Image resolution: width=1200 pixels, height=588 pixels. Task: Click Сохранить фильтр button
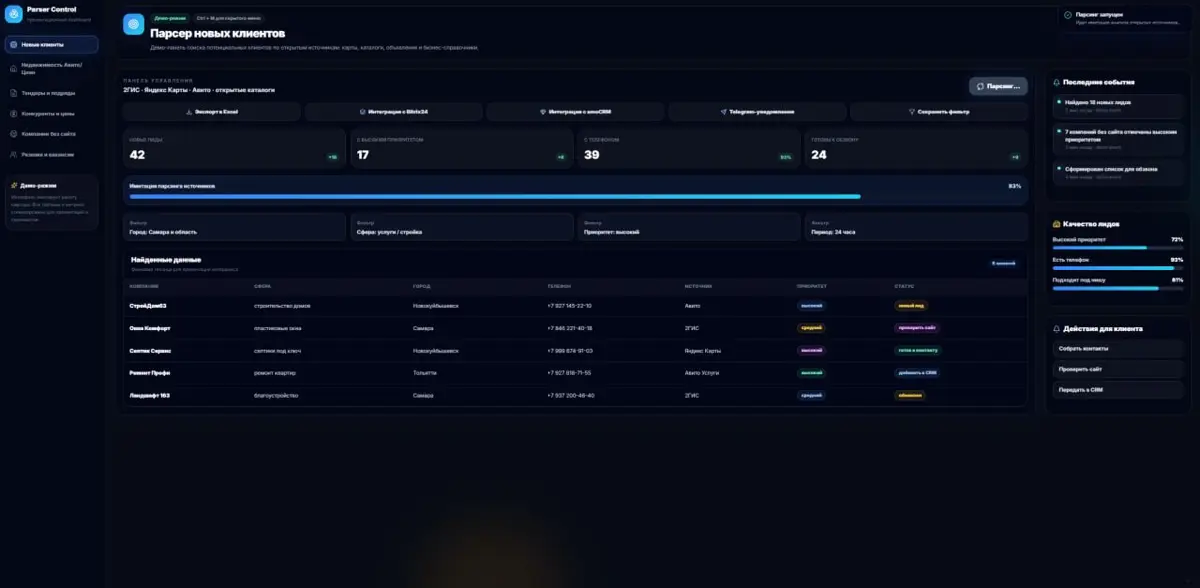(x=938, y=112)
